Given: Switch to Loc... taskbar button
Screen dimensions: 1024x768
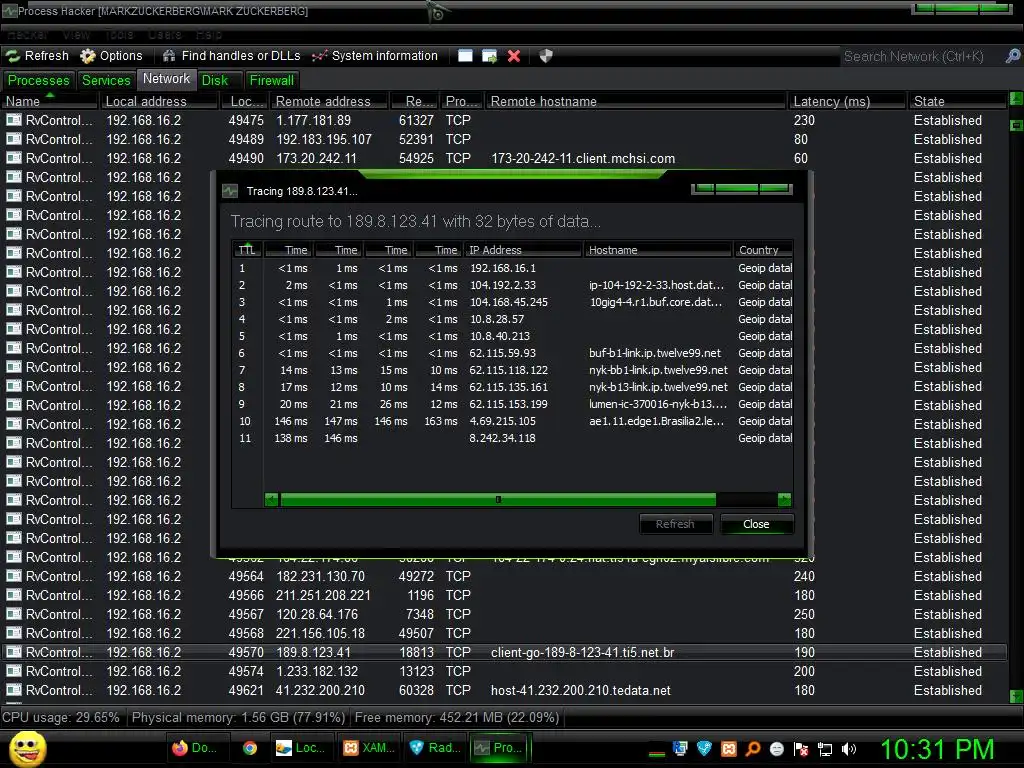Looking at the screenshot, I should click(x=302, y=748).
